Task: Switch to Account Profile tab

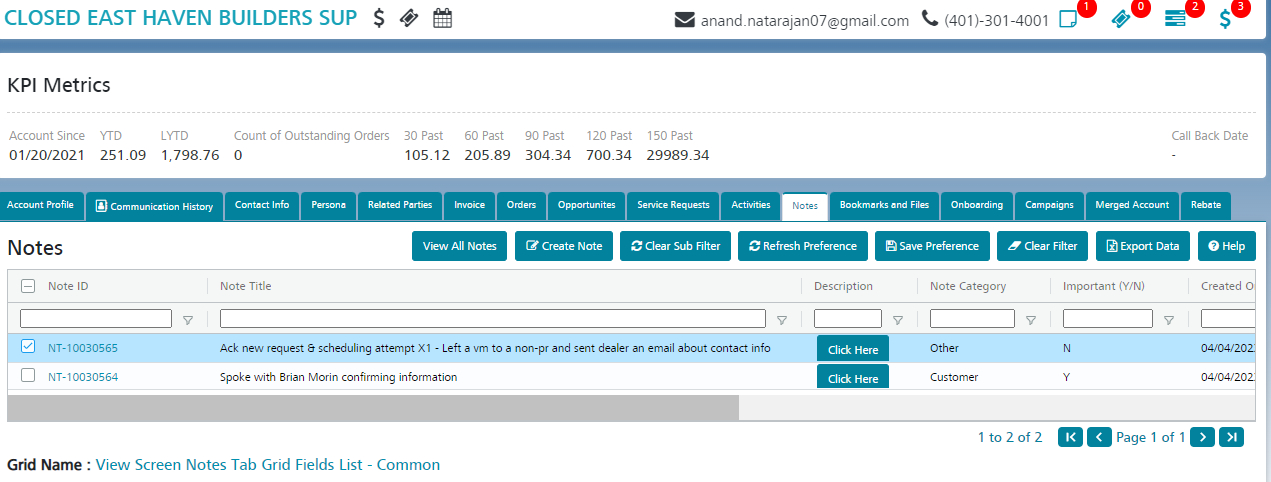Action: (x=41, y=205)
